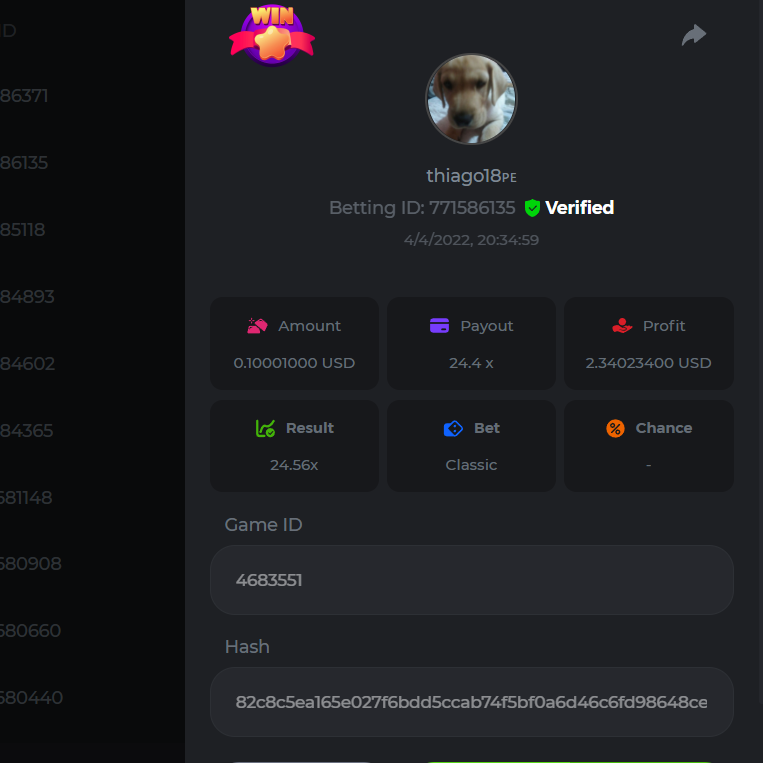Click the orange Chance percent icon
The height and width of the screenshot is (763, 763).
(615, 428)
